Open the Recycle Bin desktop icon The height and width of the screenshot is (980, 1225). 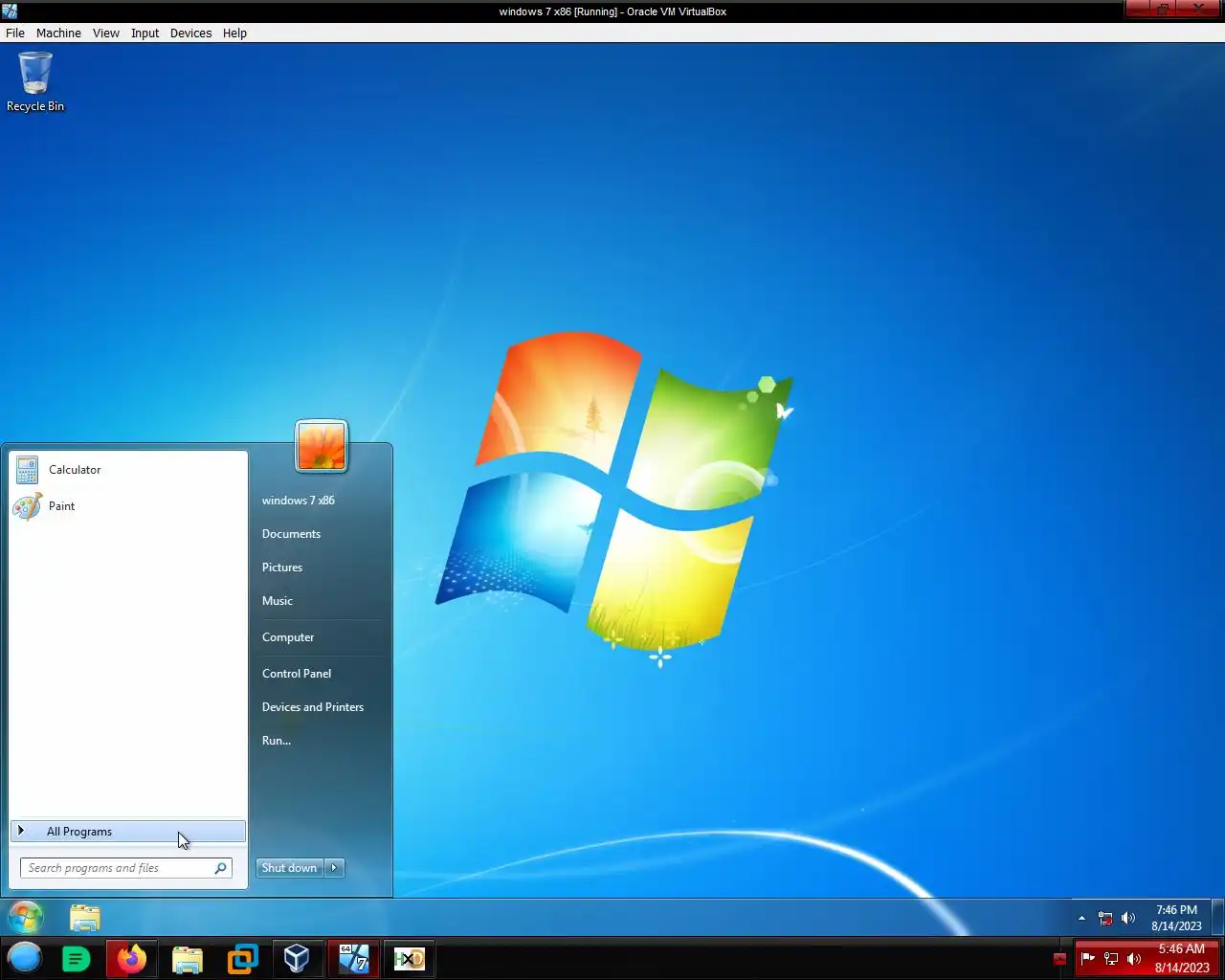pos(35,81)
